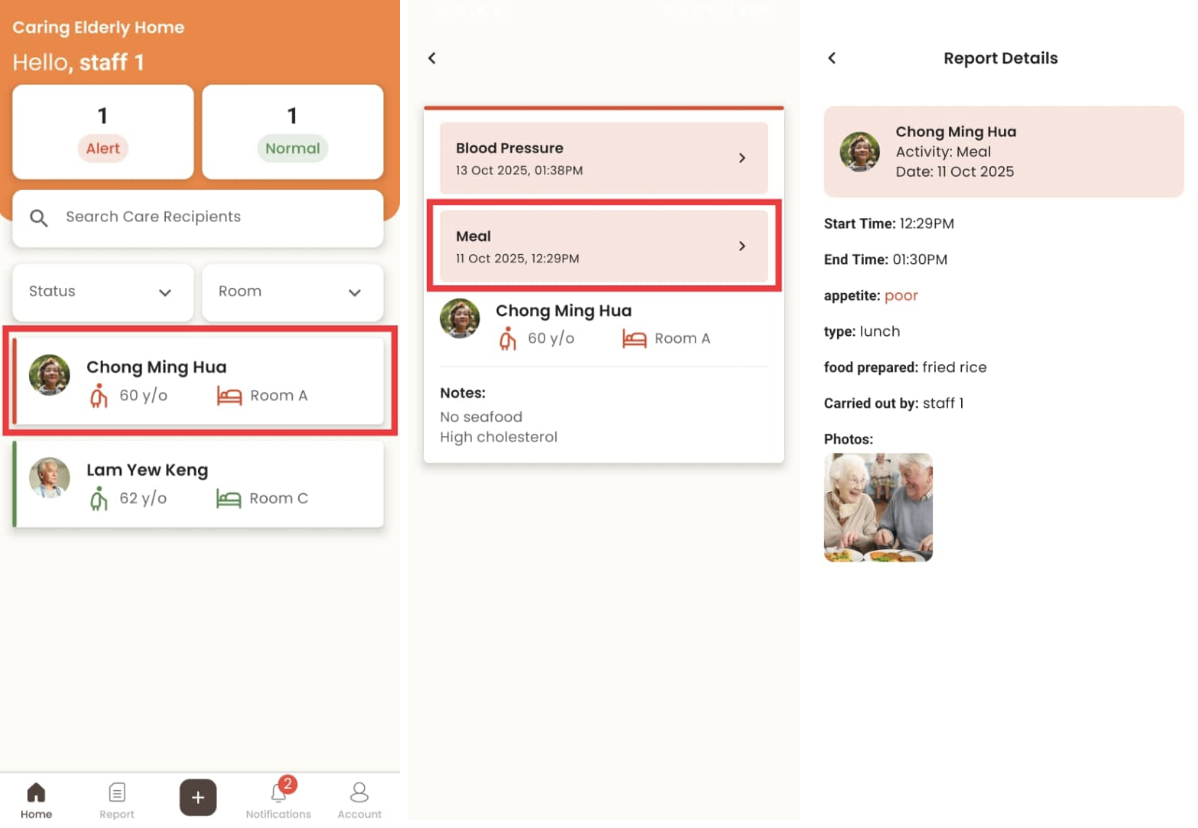
Task: Open the Status filter dropdown
Action: pos(102,292)
